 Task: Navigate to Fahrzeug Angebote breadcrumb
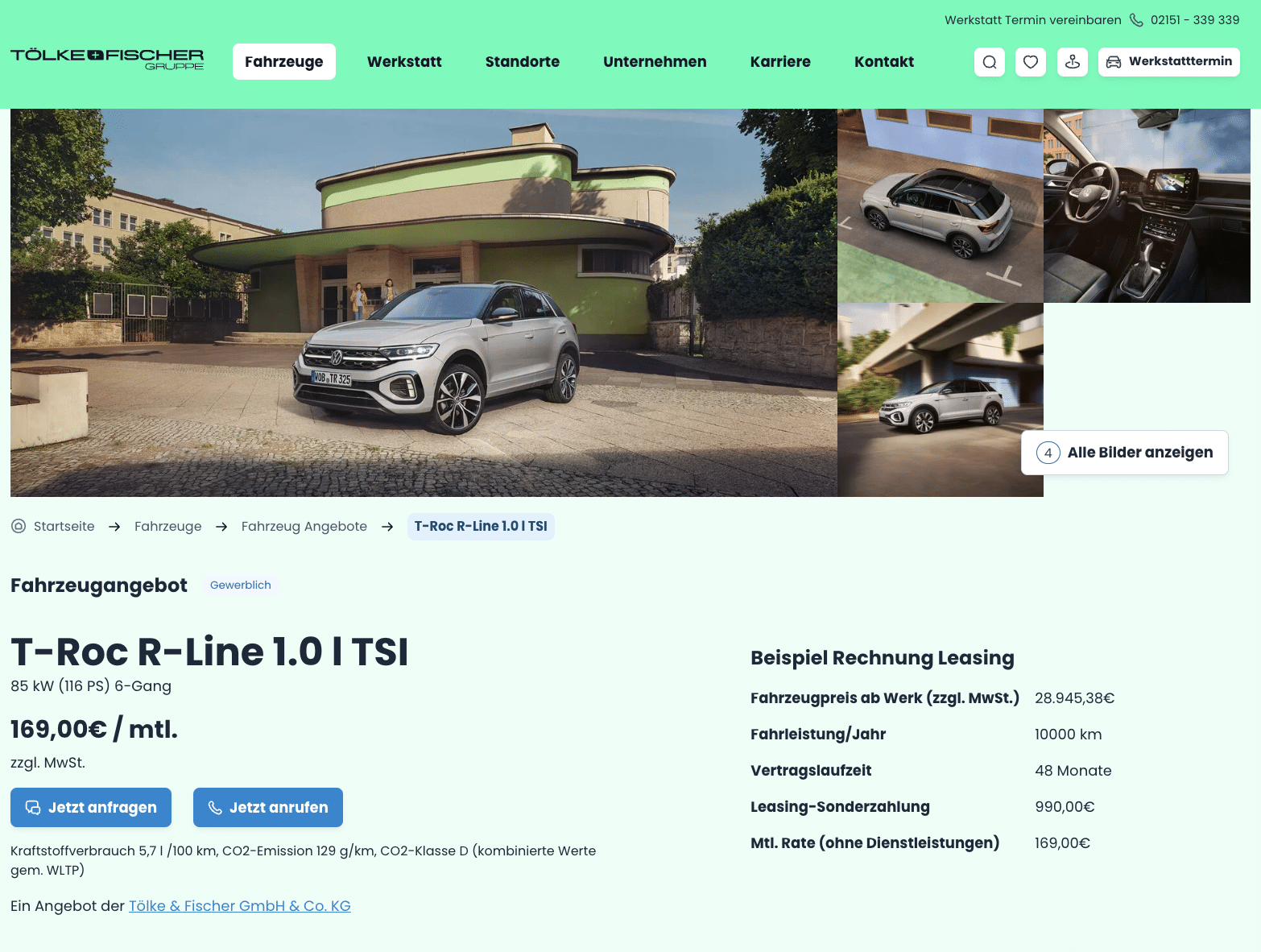click(x=304, y=526)
